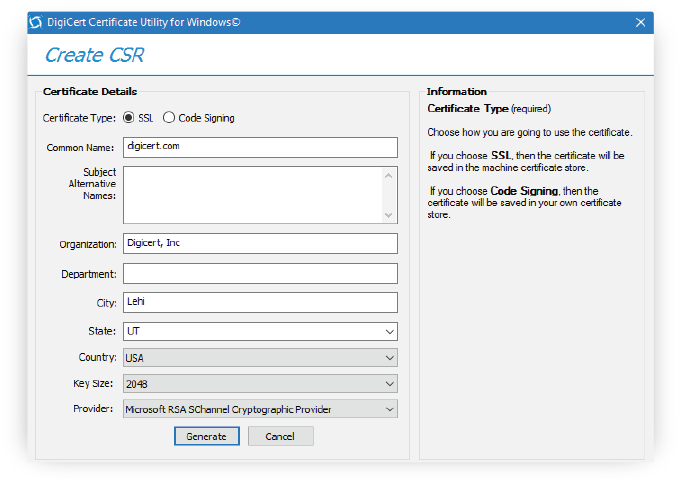Click the 'Key Size:' label
This screenshot has width=680, height=479.
click(93, 384)
